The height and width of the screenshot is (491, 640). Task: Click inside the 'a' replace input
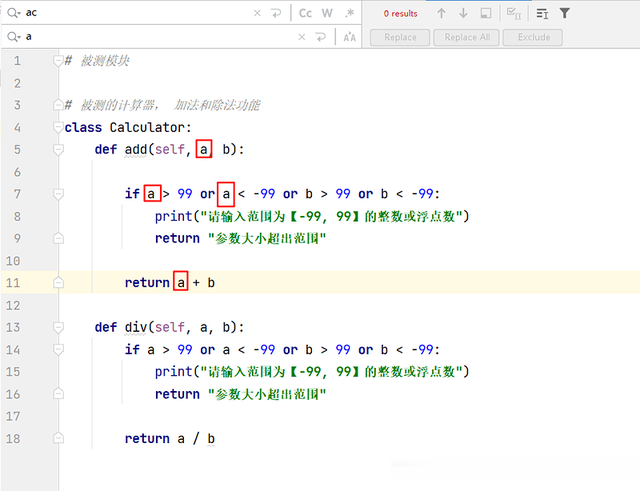(159, 37)
